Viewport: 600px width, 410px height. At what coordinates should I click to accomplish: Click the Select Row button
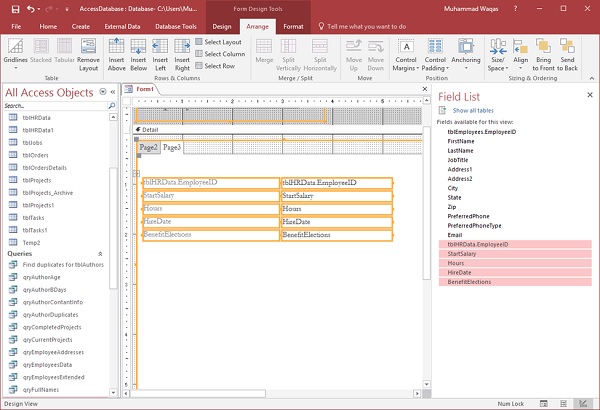click(220, 66)
